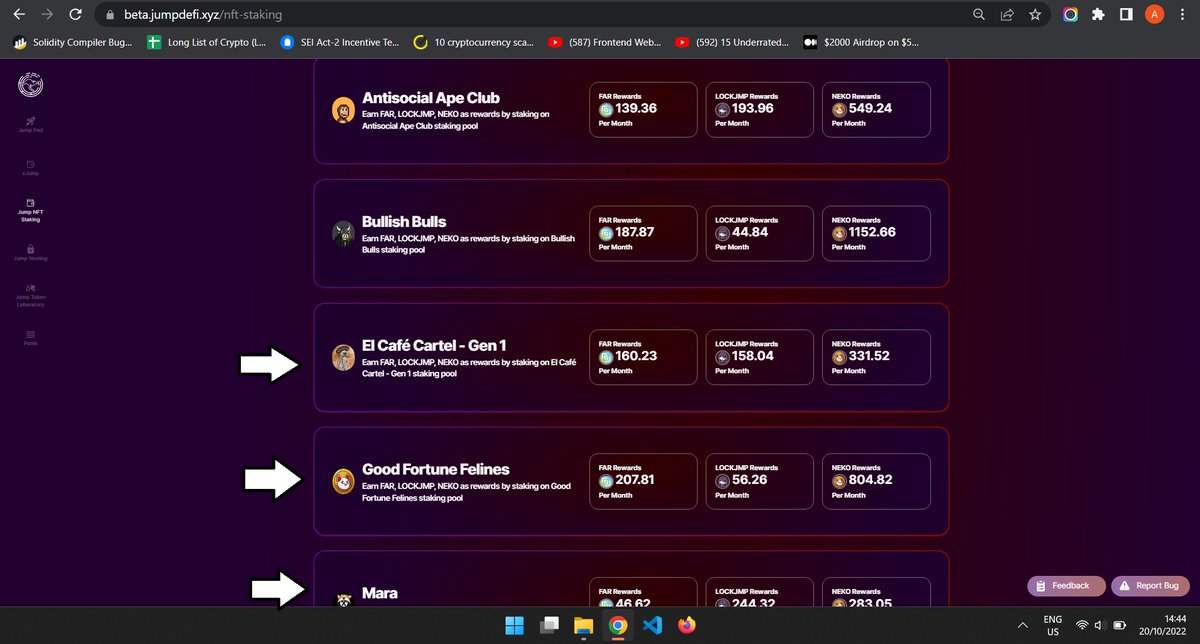This screenshot has height=644, width=1200.
Task: Click Good Fortune Felines LOCKJMP reward 56.26
Action: 760,482
